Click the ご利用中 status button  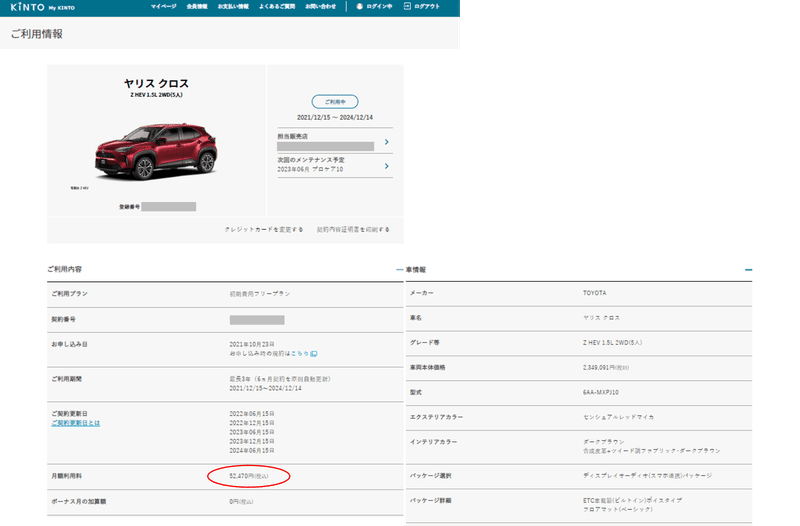(x=335, y=102)
